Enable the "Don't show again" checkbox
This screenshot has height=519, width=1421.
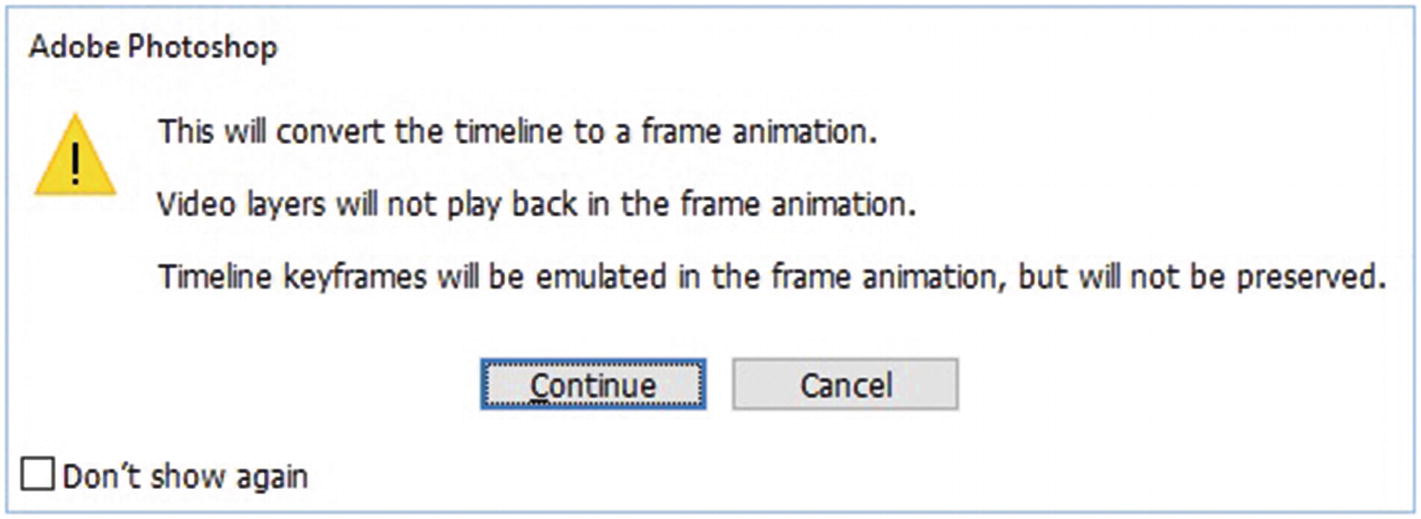pyautogui.click(x=39, y=475)
